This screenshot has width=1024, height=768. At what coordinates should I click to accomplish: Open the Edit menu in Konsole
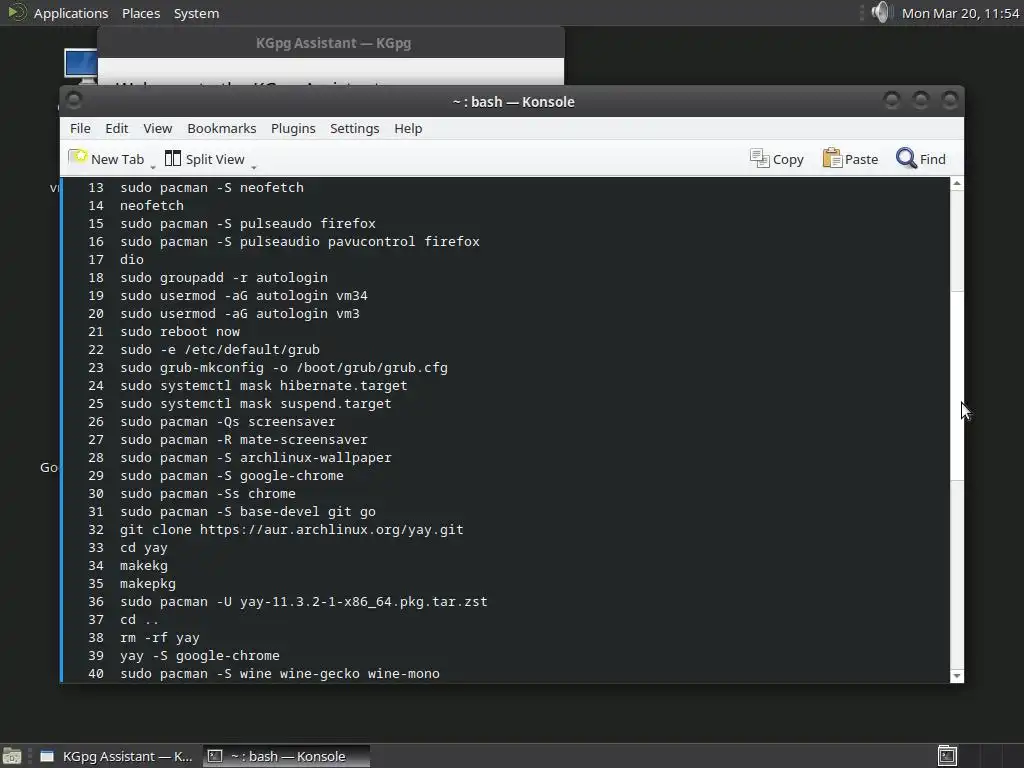coord(116,129)
